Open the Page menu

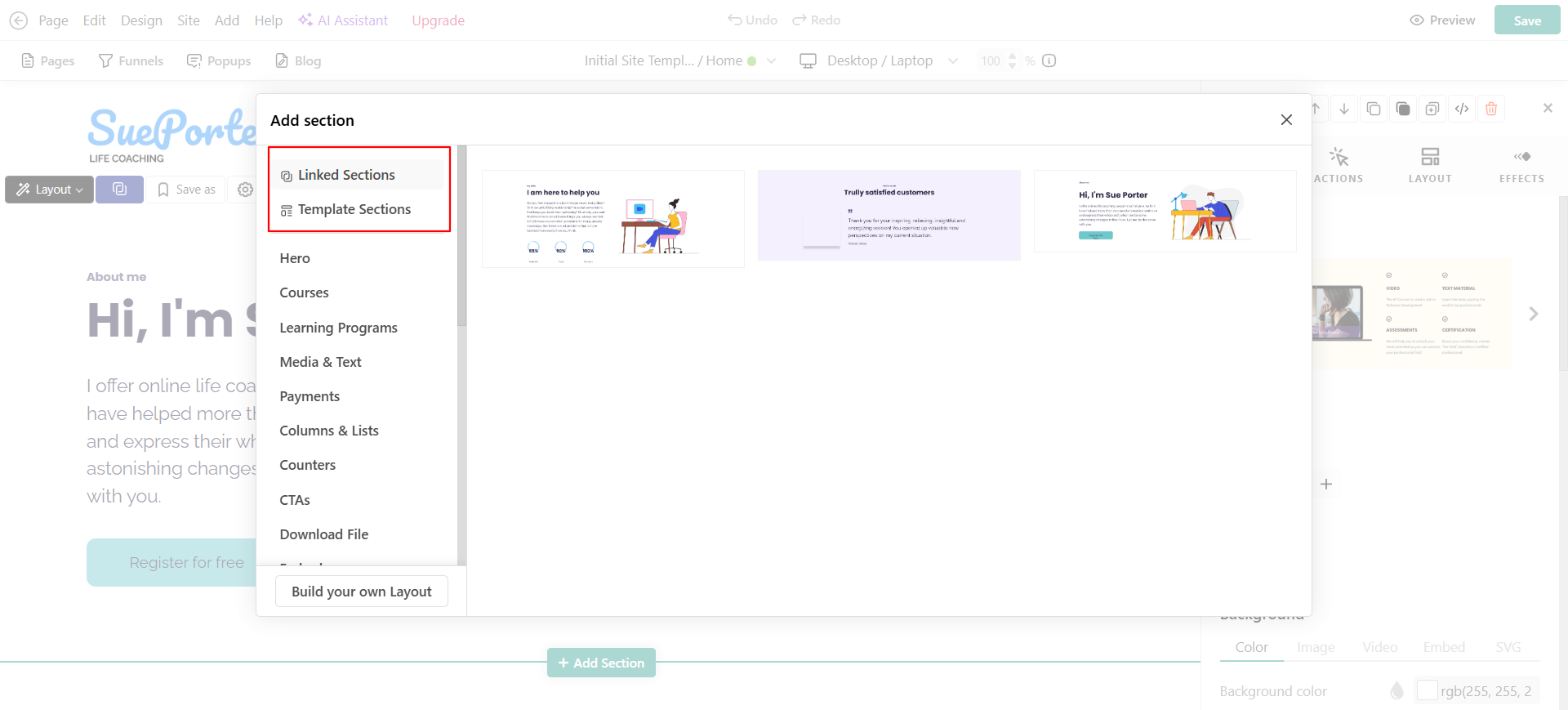point(53,20)
